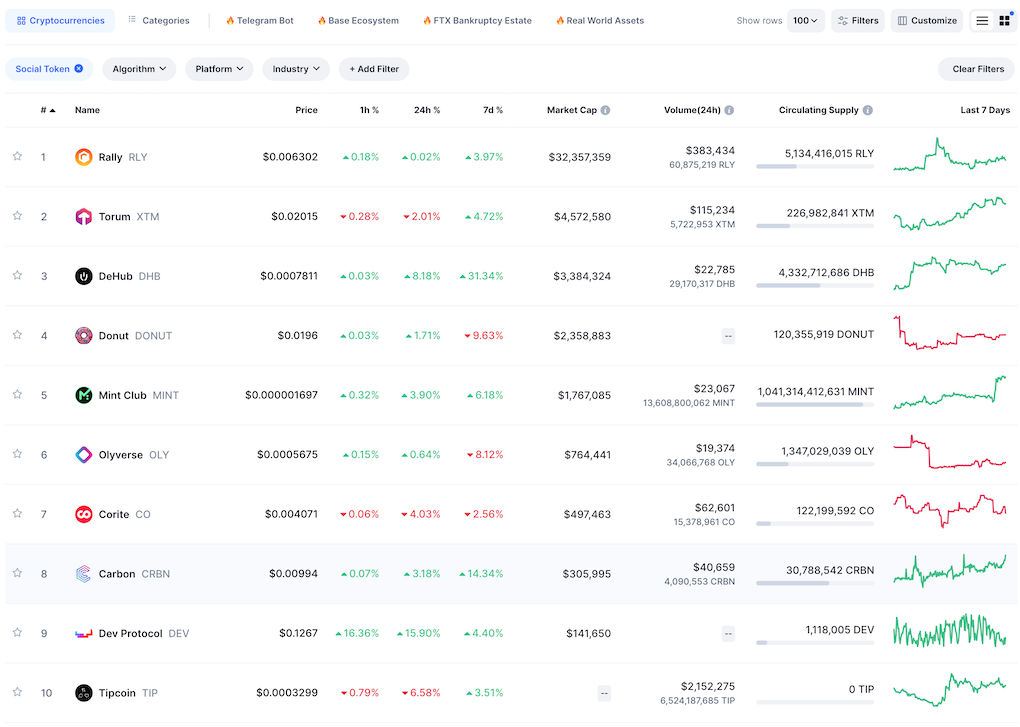Sort by Name column header
Viewport: 1020px width, 727px height.
pyautogui.click(x=87, y=110)
